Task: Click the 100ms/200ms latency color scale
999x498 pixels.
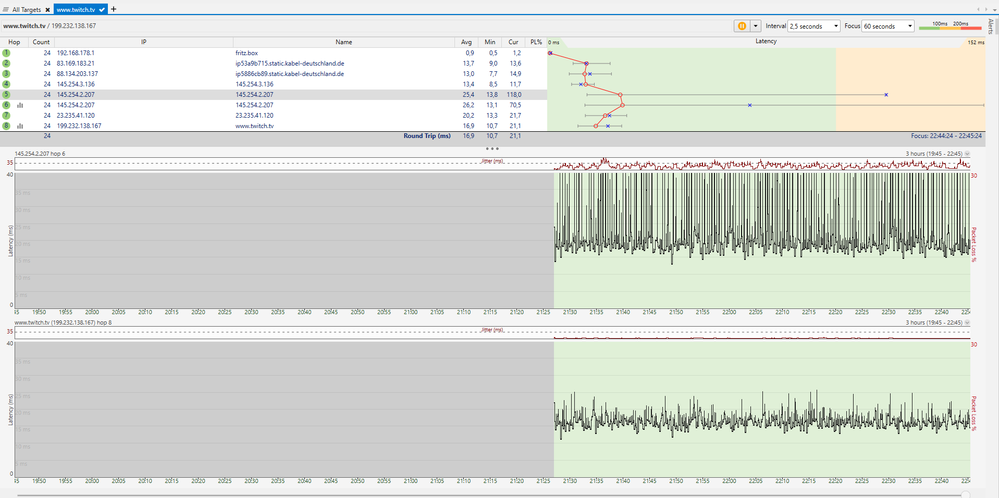Action: [951, 25]
